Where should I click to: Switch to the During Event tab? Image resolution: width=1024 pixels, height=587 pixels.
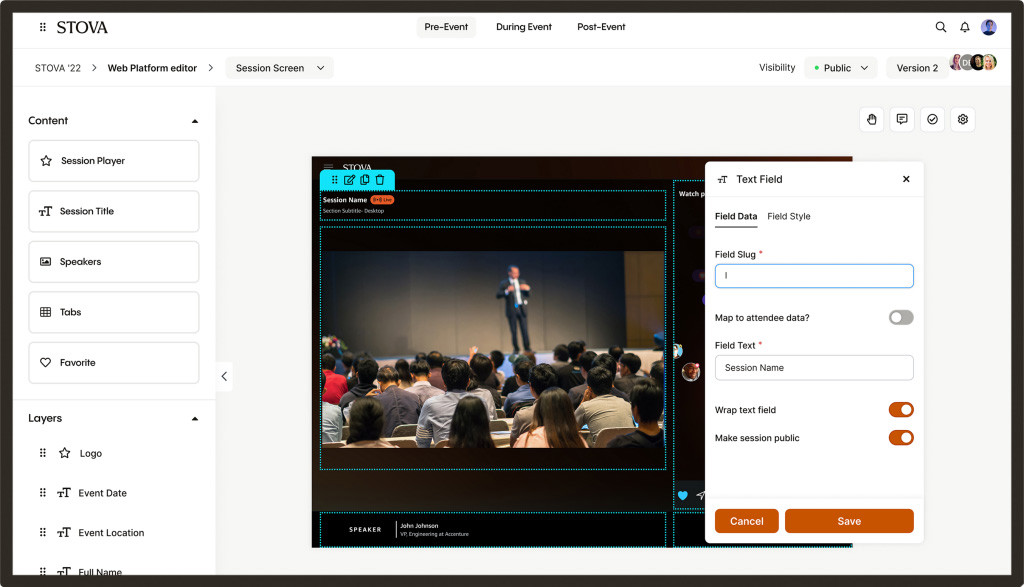click(x=524, y=27)
